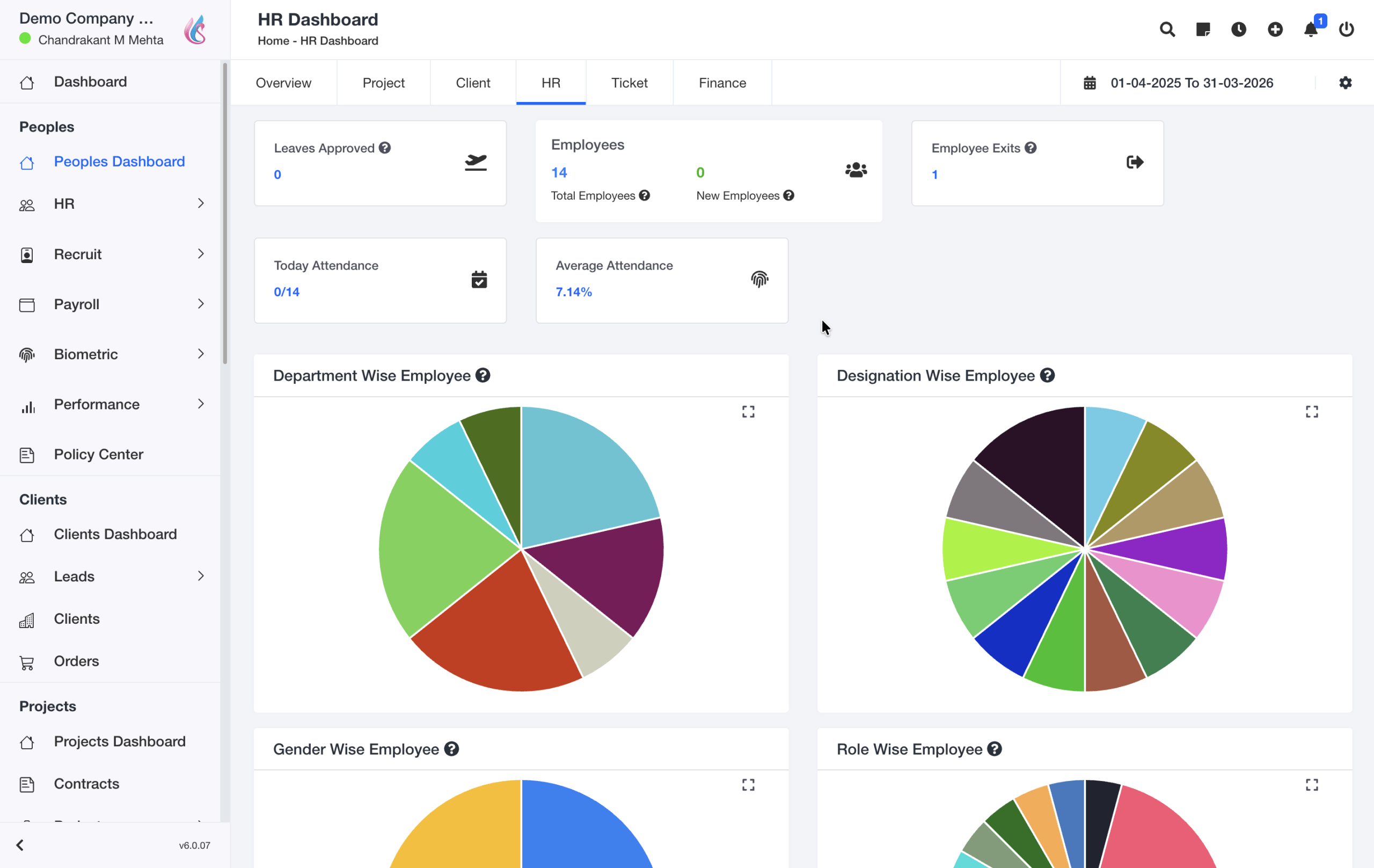Click Average Attendance value 7.14%

(573, 291)
